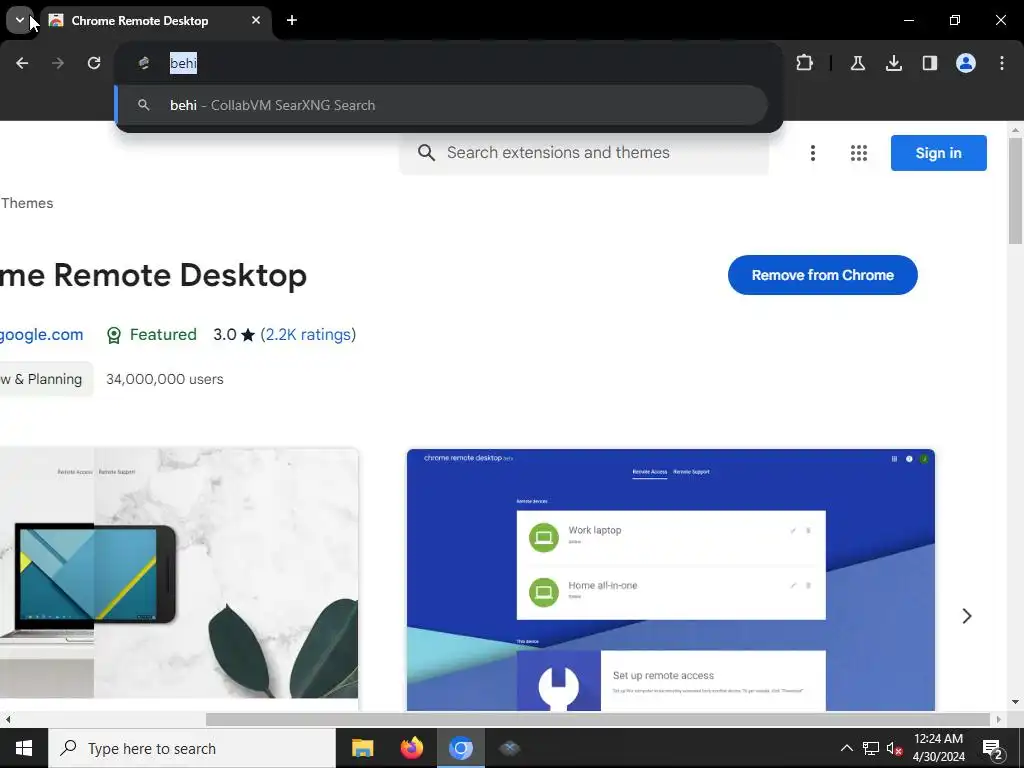
Task: Select the Chrome Remote Desktop tab
Action: (155, 21)
